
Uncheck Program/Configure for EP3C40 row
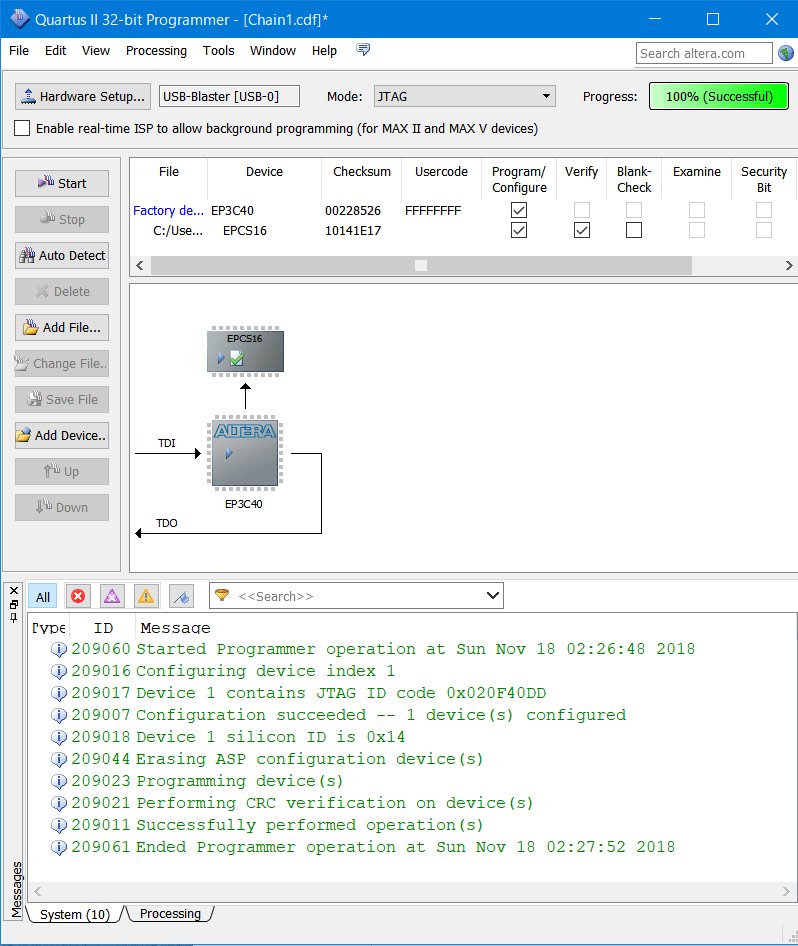click(519, 210)
